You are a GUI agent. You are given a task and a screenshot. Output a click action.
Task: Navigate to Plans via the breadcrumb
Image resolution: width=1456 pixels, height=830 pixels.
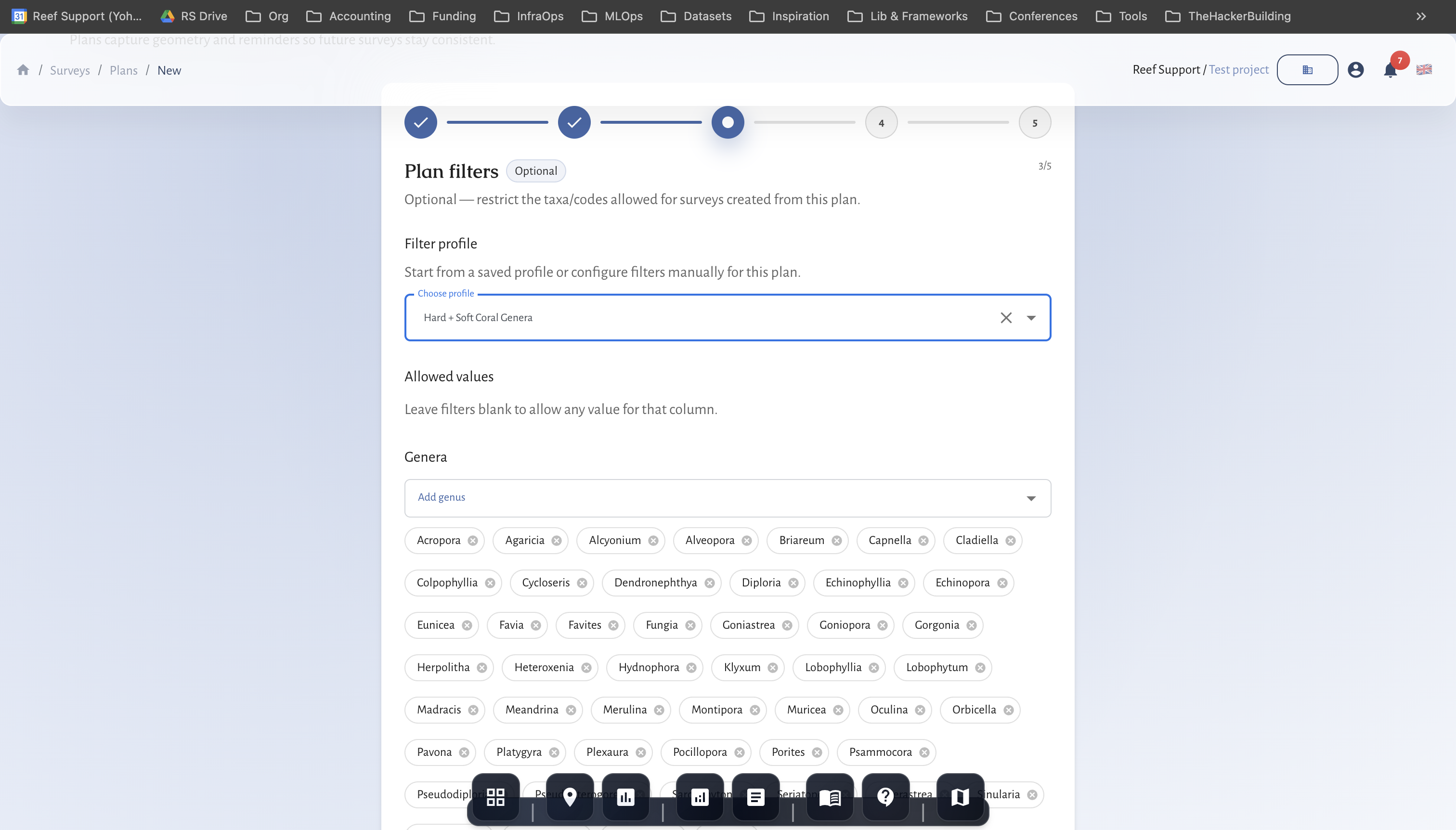[x=124, y=69]
